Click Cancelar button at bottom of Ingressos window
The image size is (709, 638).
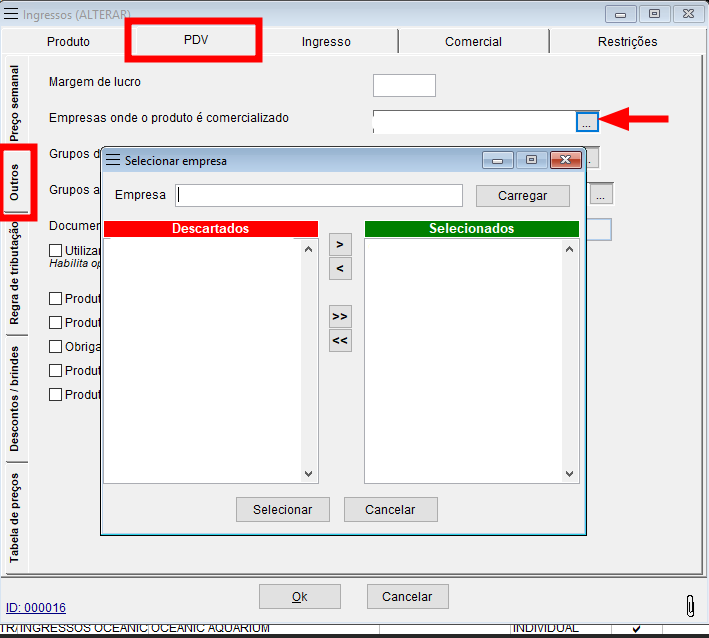tap(407, 596)
